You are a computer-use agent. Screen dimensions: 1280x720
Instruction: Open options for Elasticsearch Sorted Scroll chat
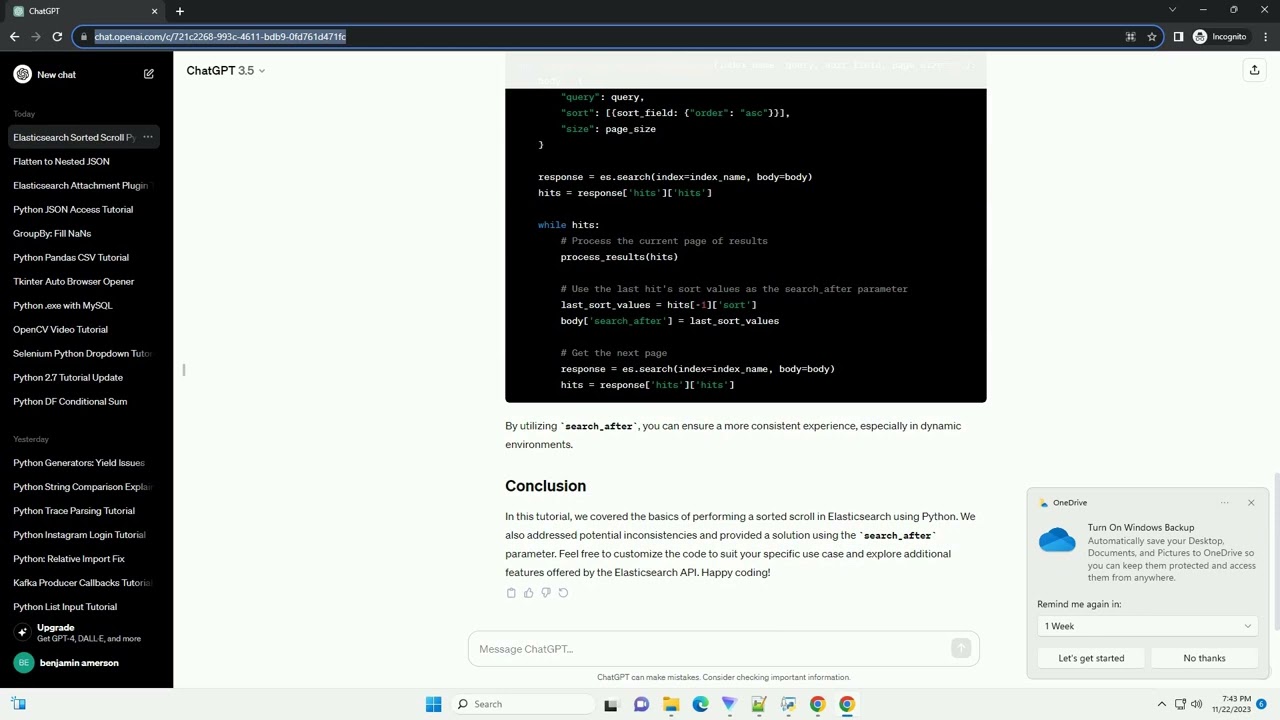[x=147, y=137]
